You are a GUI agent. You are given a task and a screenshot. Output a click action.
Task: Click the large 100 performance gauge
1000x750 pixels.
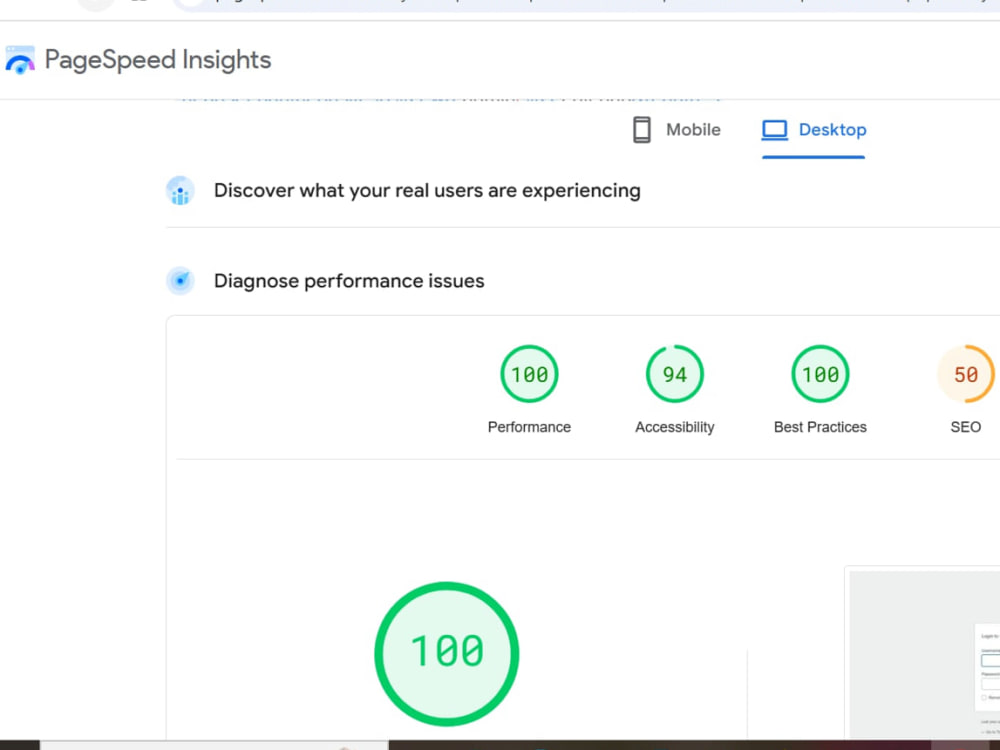pos(446,654)
